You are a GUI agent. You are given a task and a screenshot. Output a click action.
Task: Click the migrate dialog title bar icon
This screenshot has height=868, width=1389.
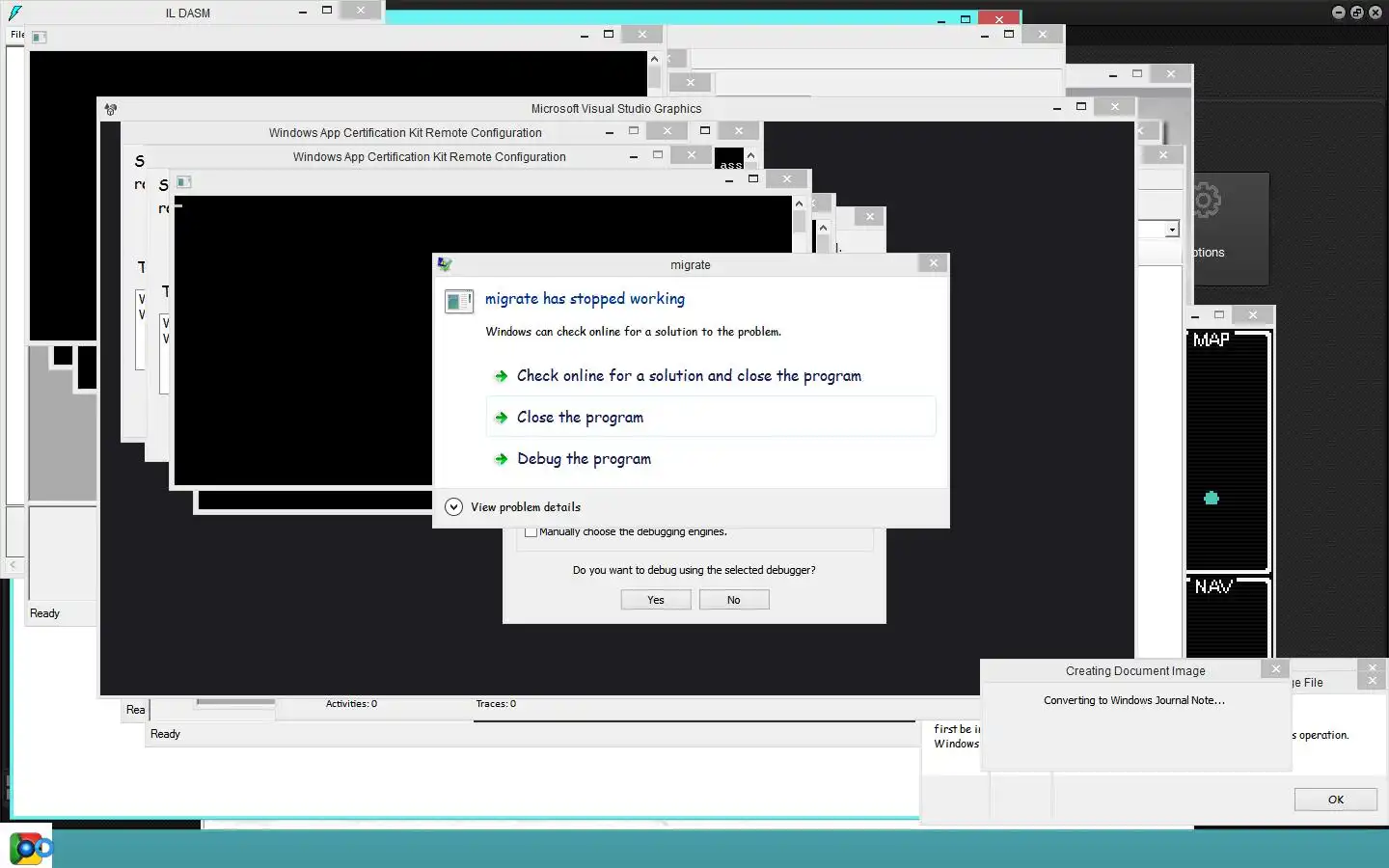(445, 264)
